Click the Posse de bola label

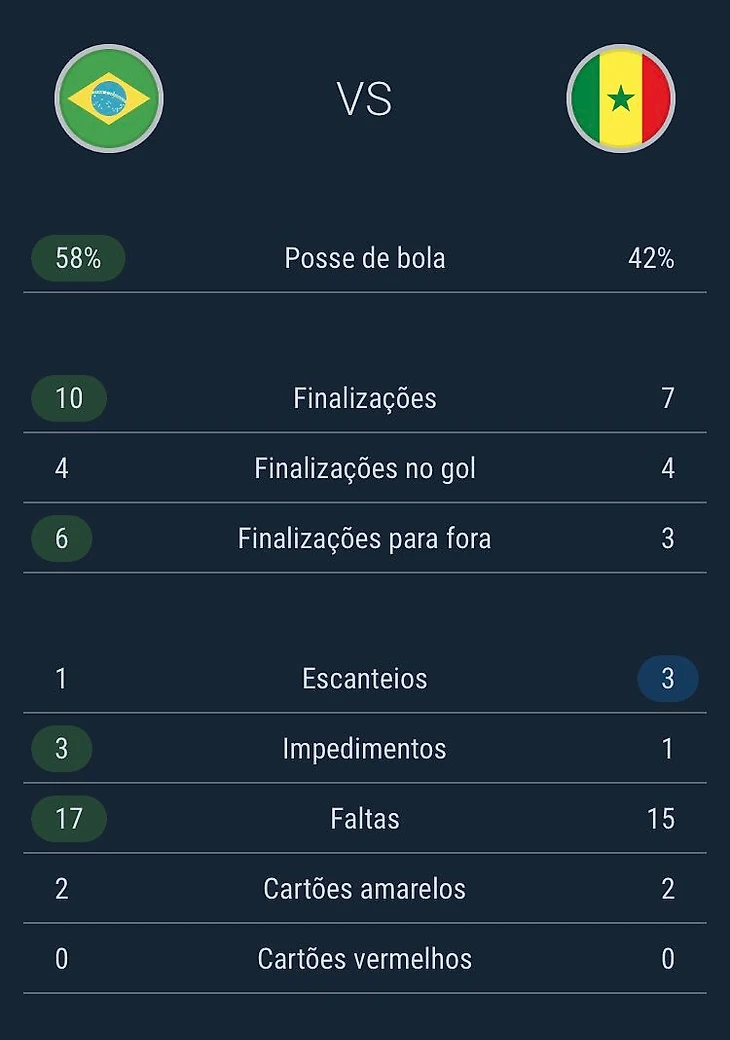365,258
